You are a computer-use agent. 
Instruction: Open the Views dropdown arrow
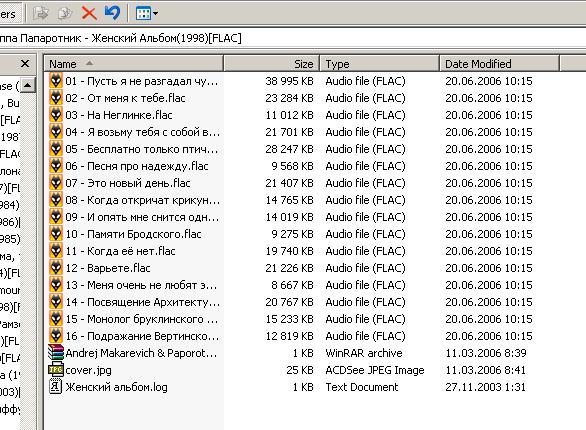click(155, 14)
